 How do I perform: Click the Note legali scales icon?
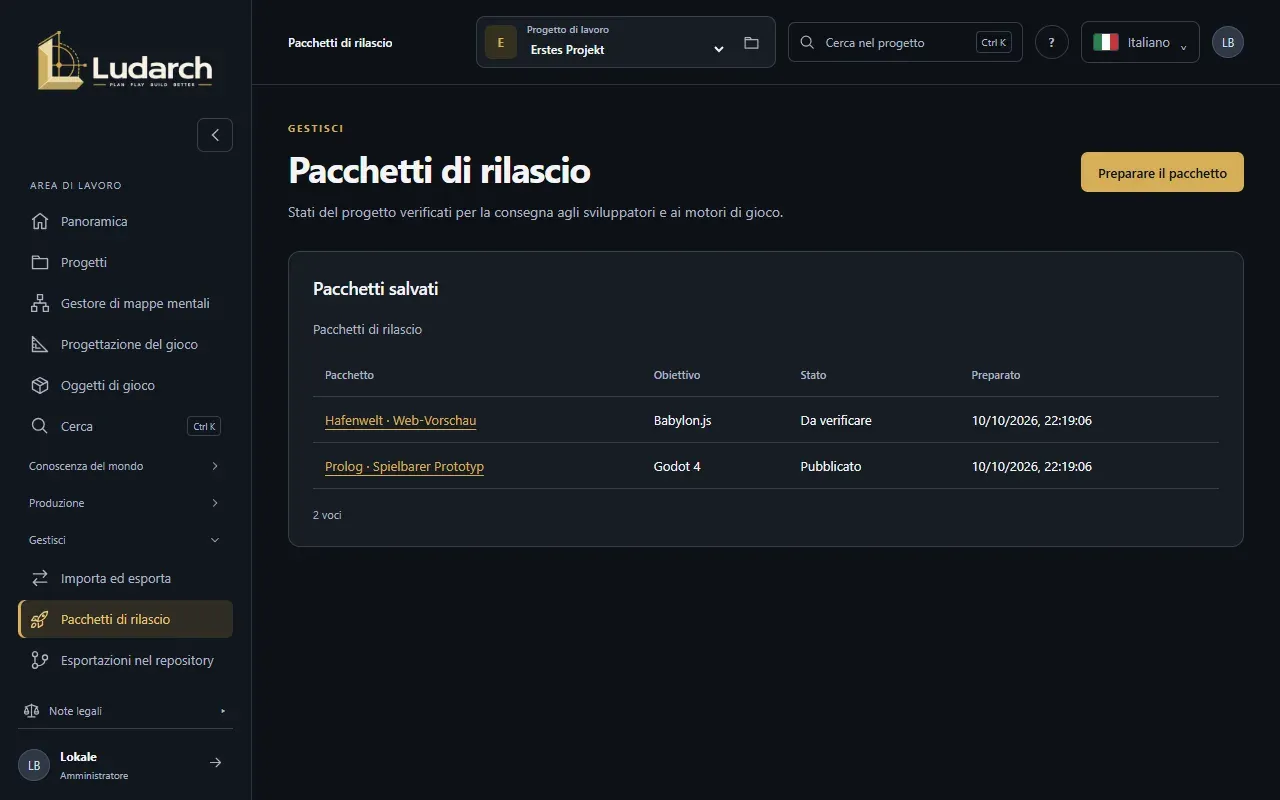click(32, 711)
